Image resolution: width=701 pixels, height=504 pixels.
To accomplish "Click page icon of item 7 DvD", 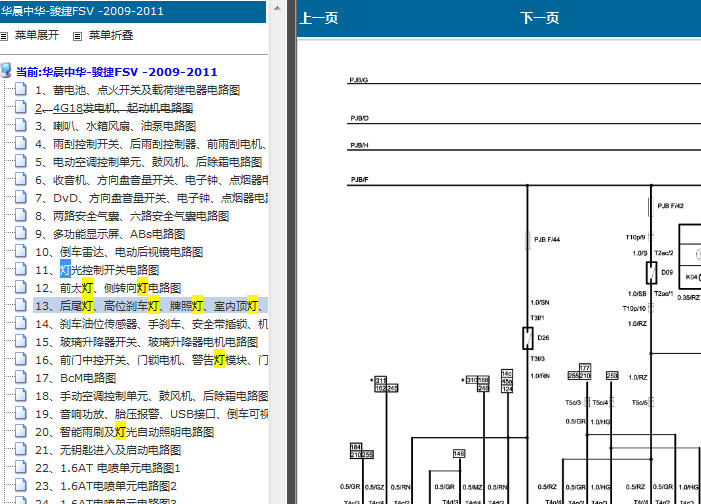I will click(x=21, y=197).
